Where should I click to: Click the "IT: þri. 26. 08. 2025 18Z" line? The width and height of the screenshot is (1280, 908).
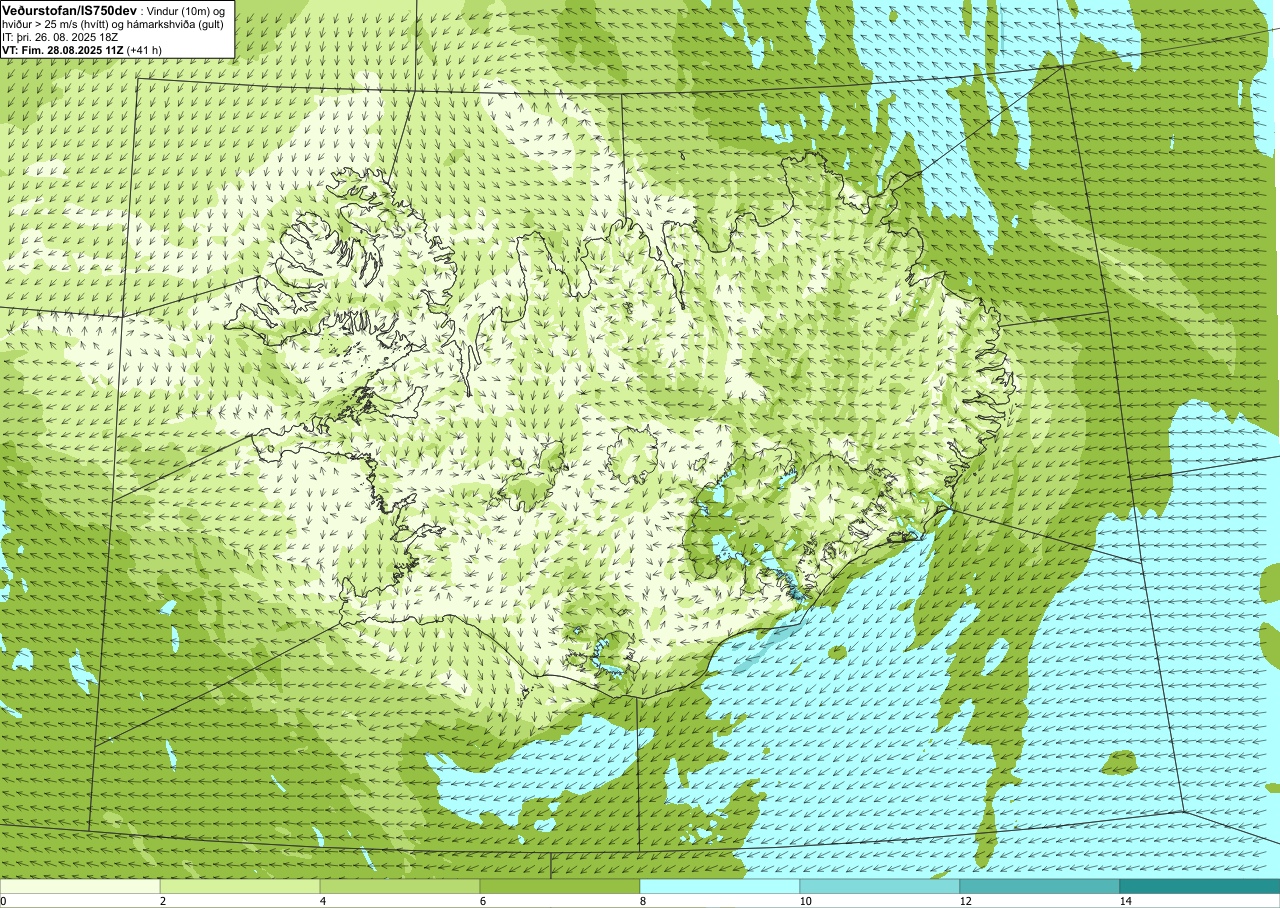[x=60, y=37]
